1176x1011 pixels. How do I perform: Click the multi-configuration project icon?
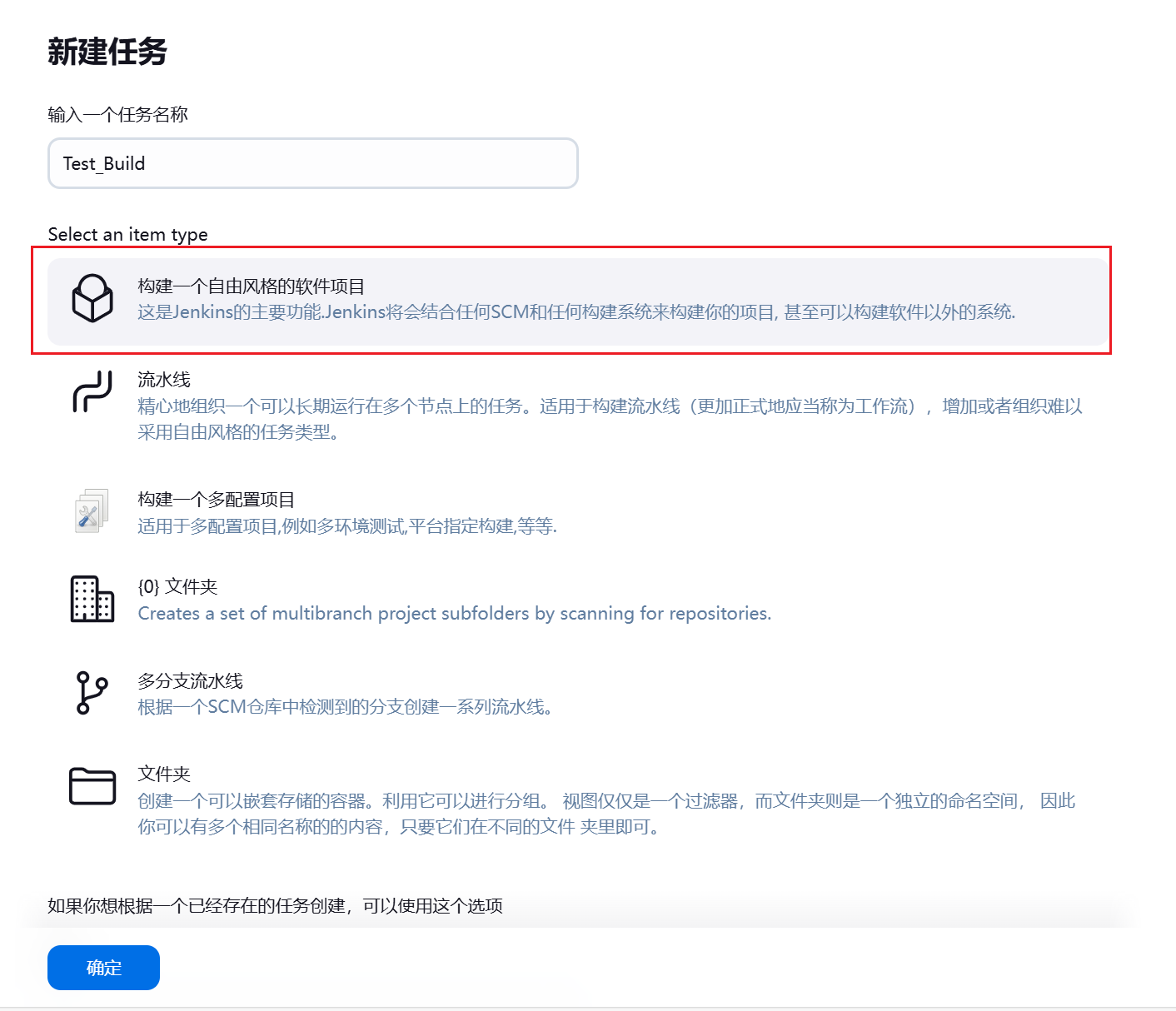tap(92, 510)
